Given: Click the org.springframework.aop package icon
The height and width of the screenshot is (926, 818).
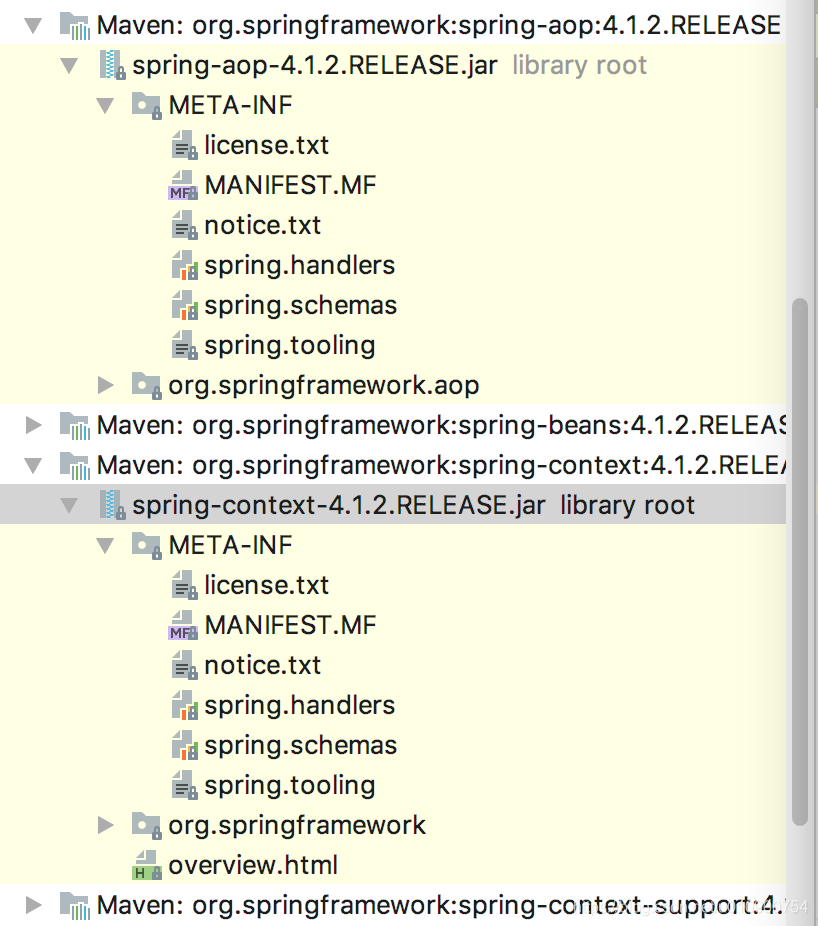Looking at the screenshot, I should pyautogui.click(x=146, y=385).
